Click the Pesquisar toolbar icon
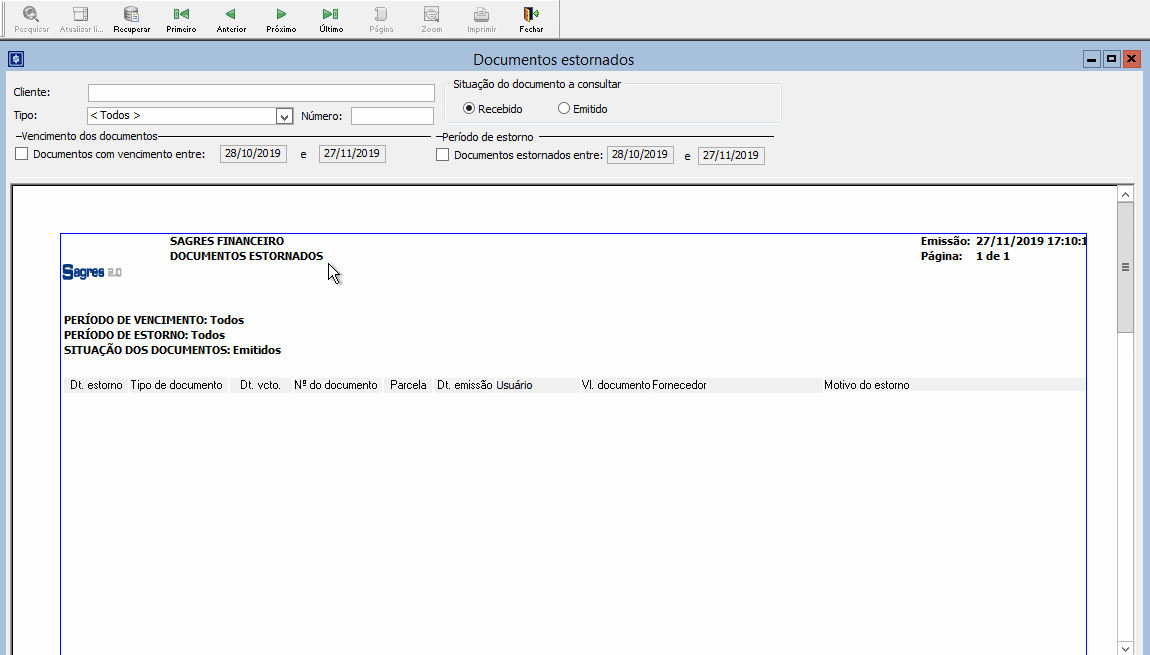The image size is (1150, 655). click(x=31, y=15)
